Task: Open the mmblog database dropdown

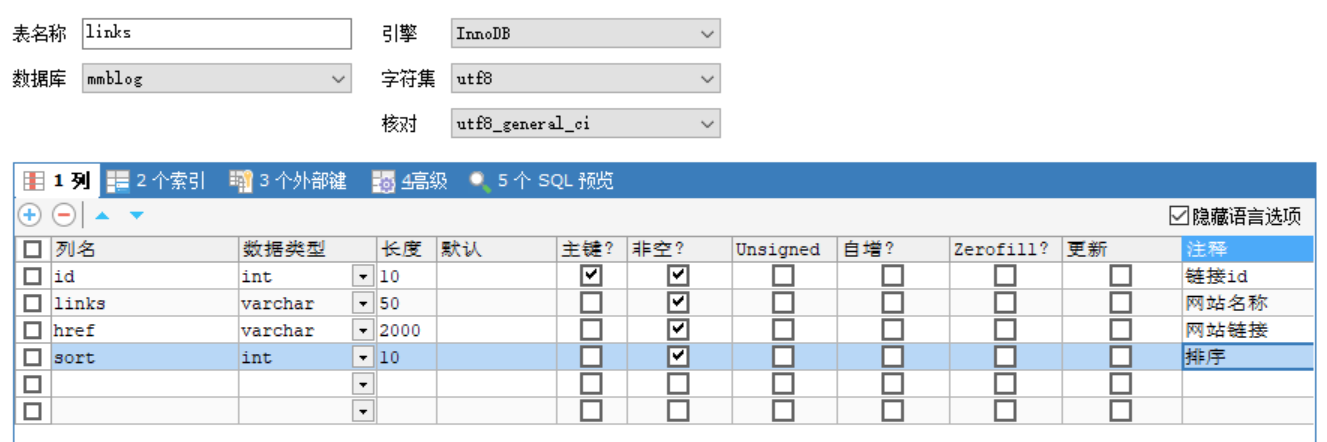Action: [x=339, y=78]
